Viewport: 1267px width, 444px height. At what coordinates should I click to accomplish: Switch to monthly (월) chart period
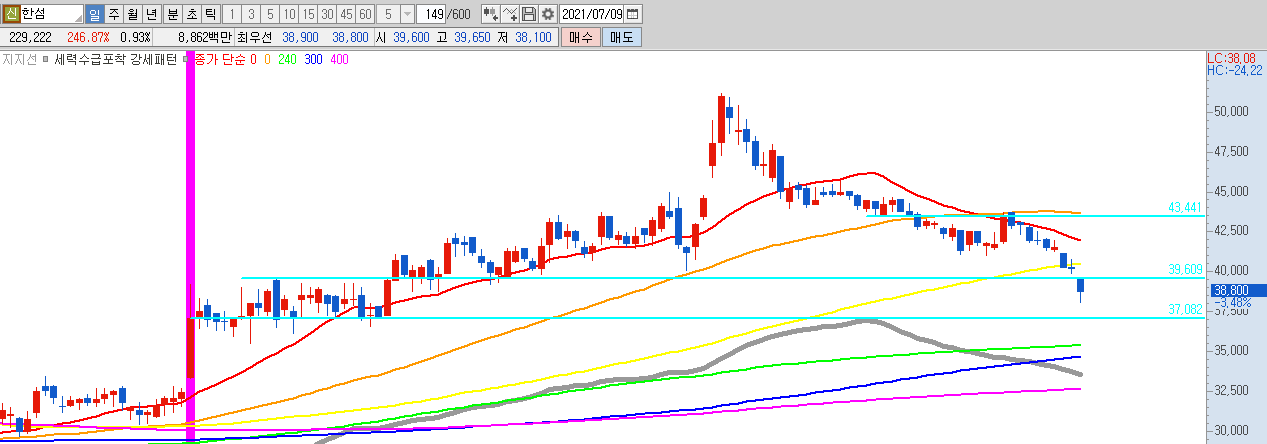coord(132,15)
